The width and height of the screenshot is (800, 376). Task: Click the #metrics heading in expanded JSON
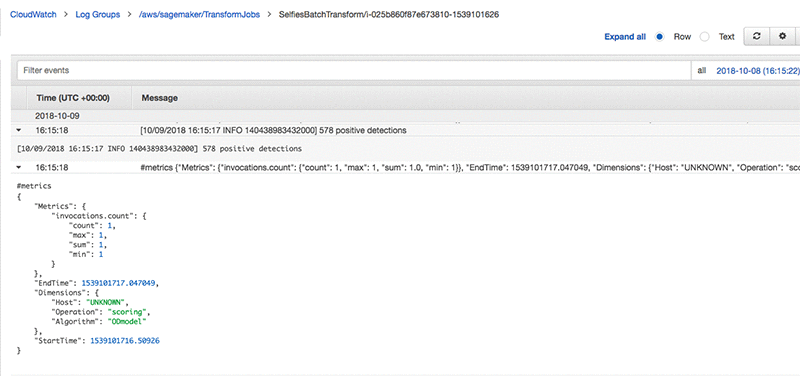tap(34, 186)
